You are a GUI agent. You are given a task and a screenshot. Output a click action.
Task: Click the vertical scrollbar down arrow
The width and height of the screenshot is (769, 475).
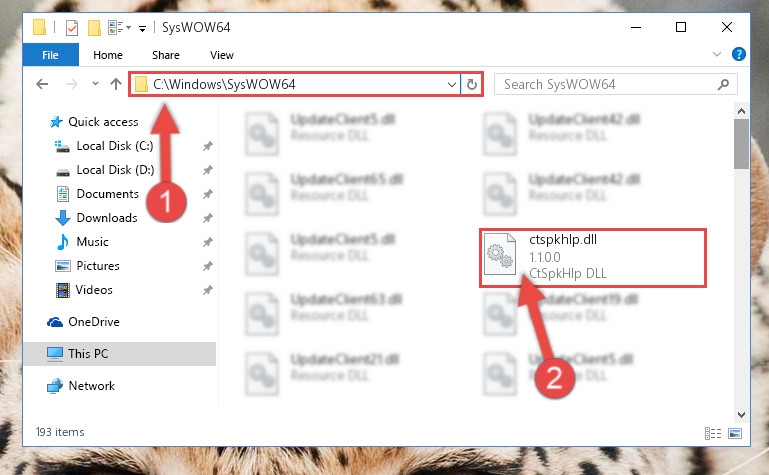tap(741, 415)
